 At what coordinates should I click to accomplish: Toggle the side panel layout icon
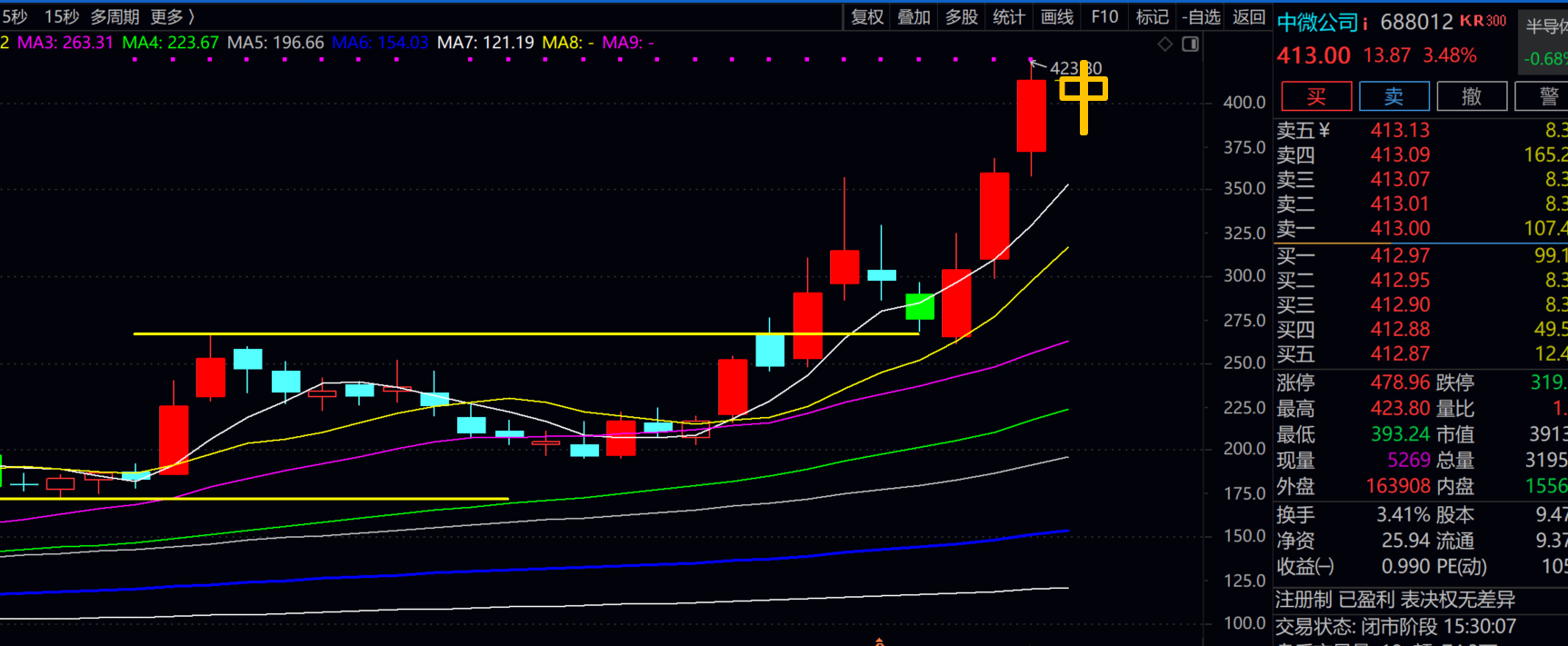pyautogui.click(x=1191, y=44)
